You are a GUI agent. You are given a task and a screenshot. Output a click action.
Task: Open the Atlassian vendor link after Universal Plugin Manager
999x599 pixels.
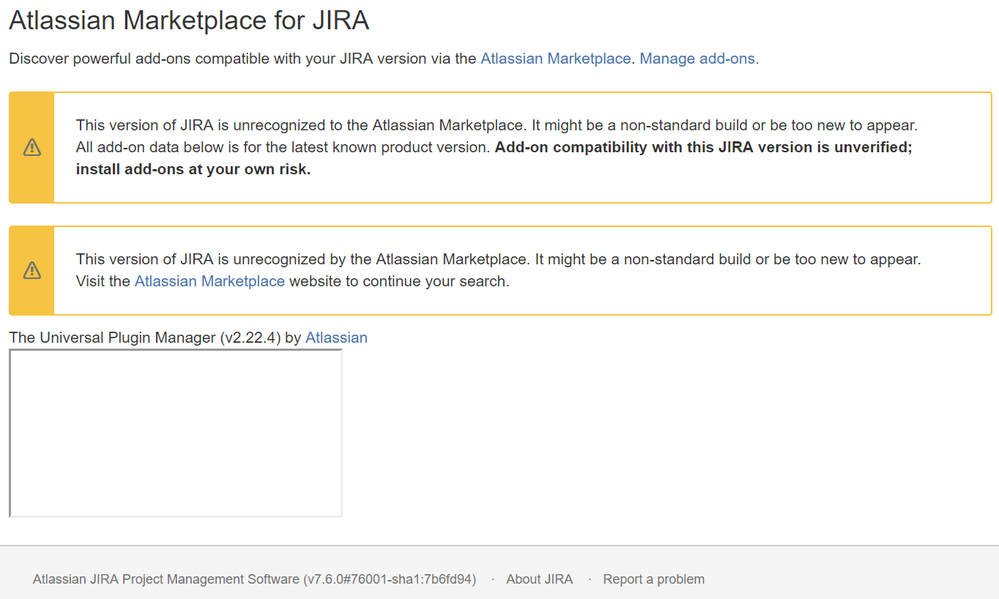(x=336, y=338)
